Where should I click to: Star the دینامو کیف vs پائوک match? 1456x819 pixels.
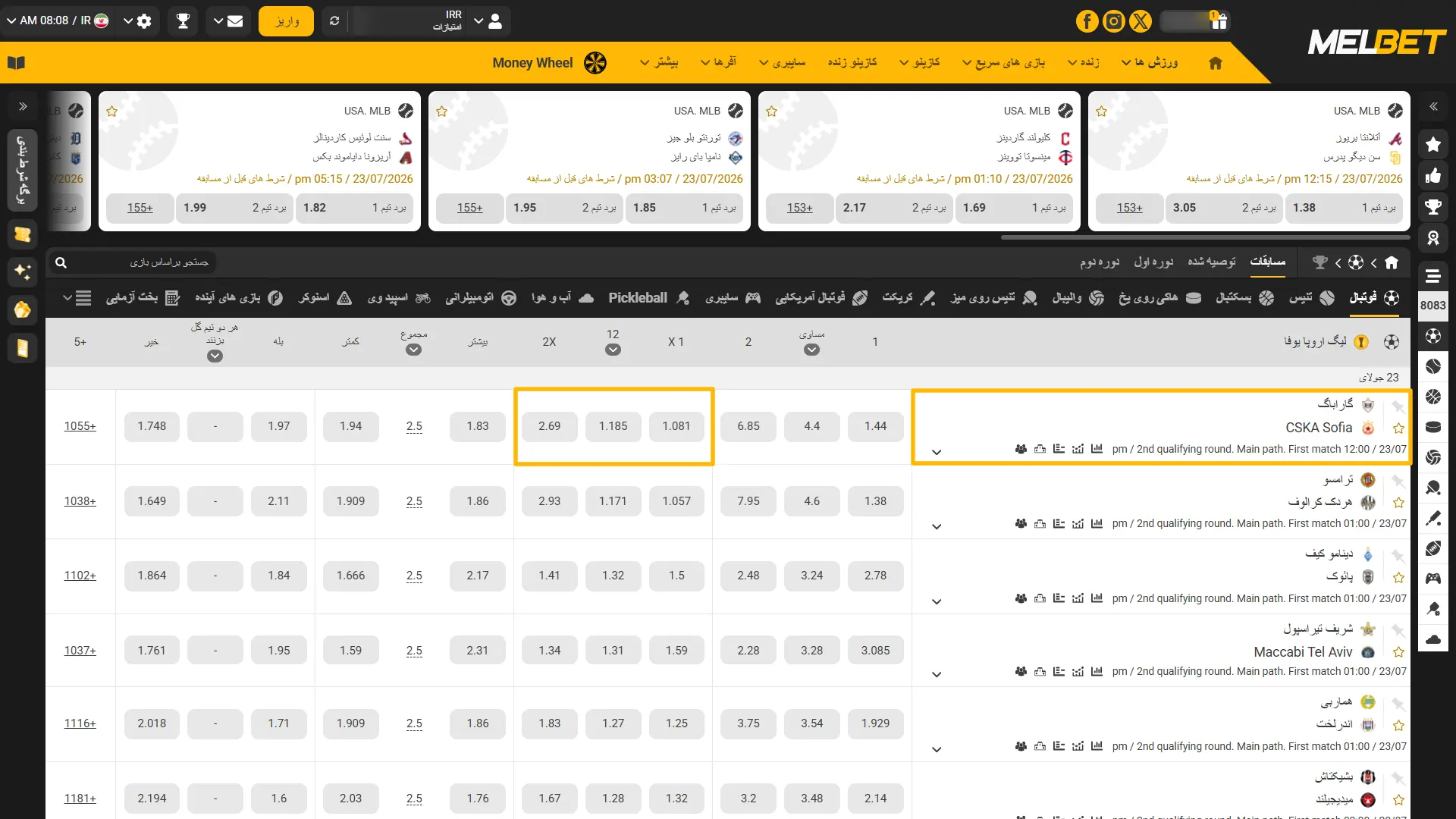1399,578
